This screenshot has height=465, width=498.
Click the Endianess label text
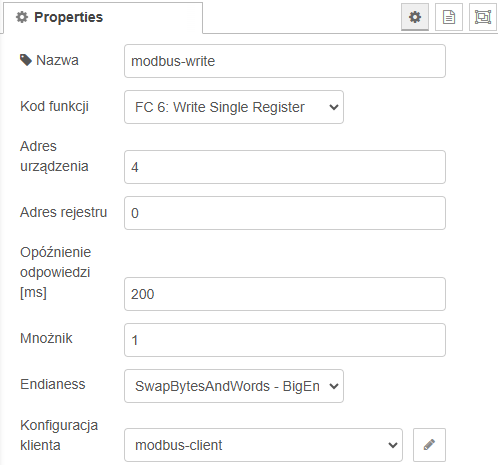tap(53, 384)
